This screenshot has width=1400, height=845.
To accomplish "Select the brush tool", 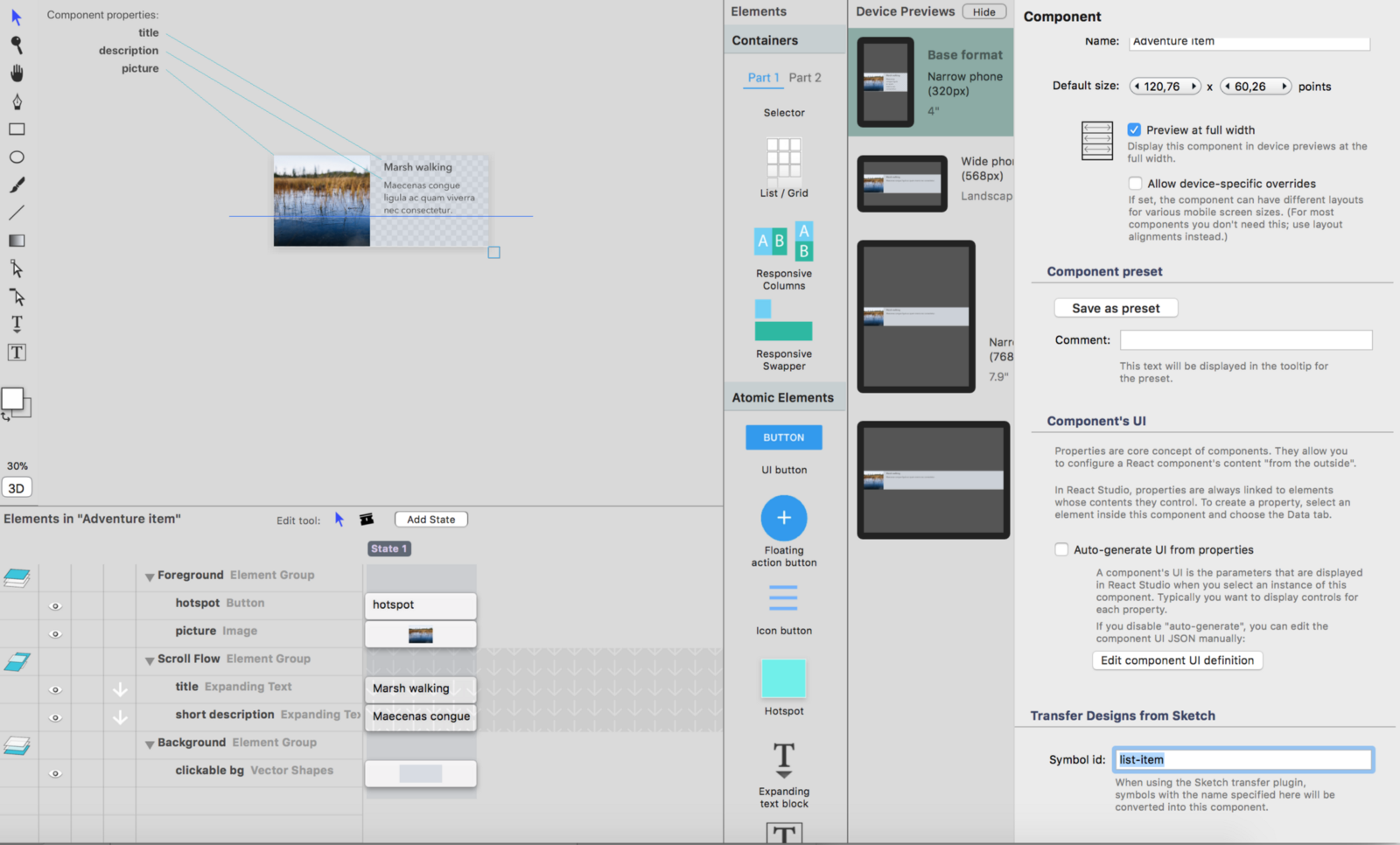I will click(x=17, y=185).
